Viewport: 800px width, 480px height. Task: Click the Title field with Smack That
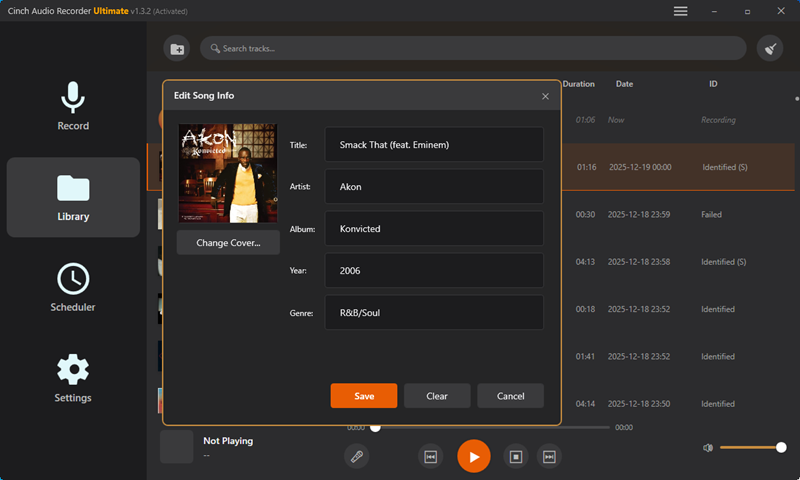click(433, 144)
